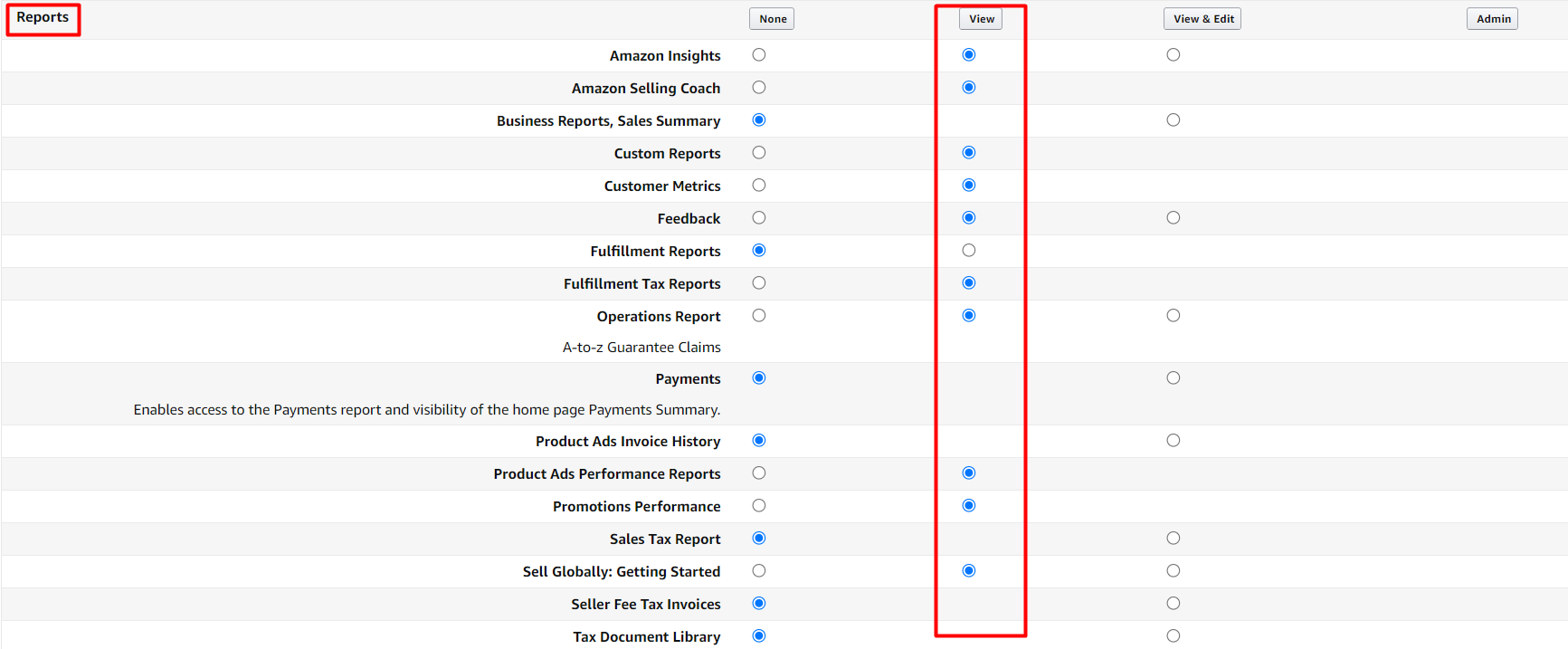
Task: Click the Payments row label
Action: [689, 379]
